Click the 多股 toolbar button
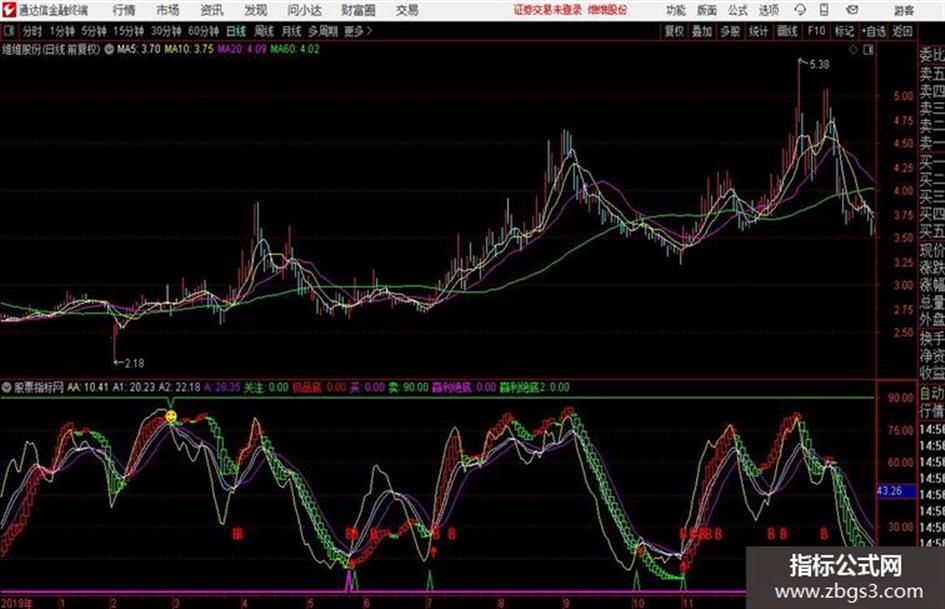 tap(730, 31)
